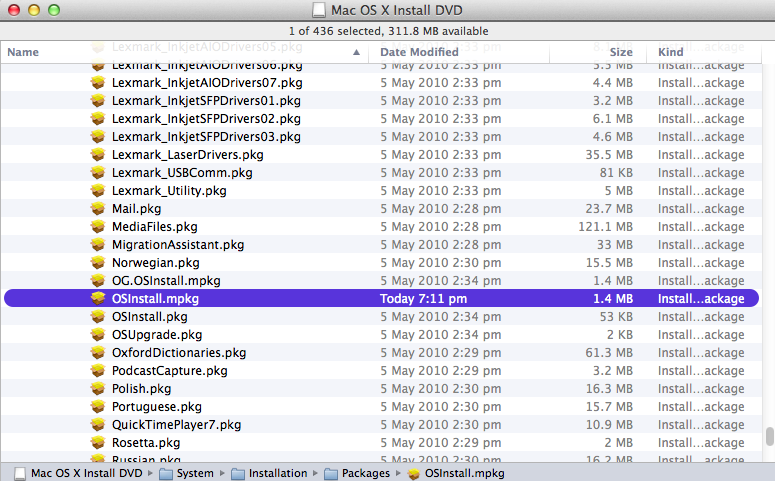Click the OSInstall.pkg package icon
The height and width of the screenshot is (481, 775).
[x=98, y=316]
